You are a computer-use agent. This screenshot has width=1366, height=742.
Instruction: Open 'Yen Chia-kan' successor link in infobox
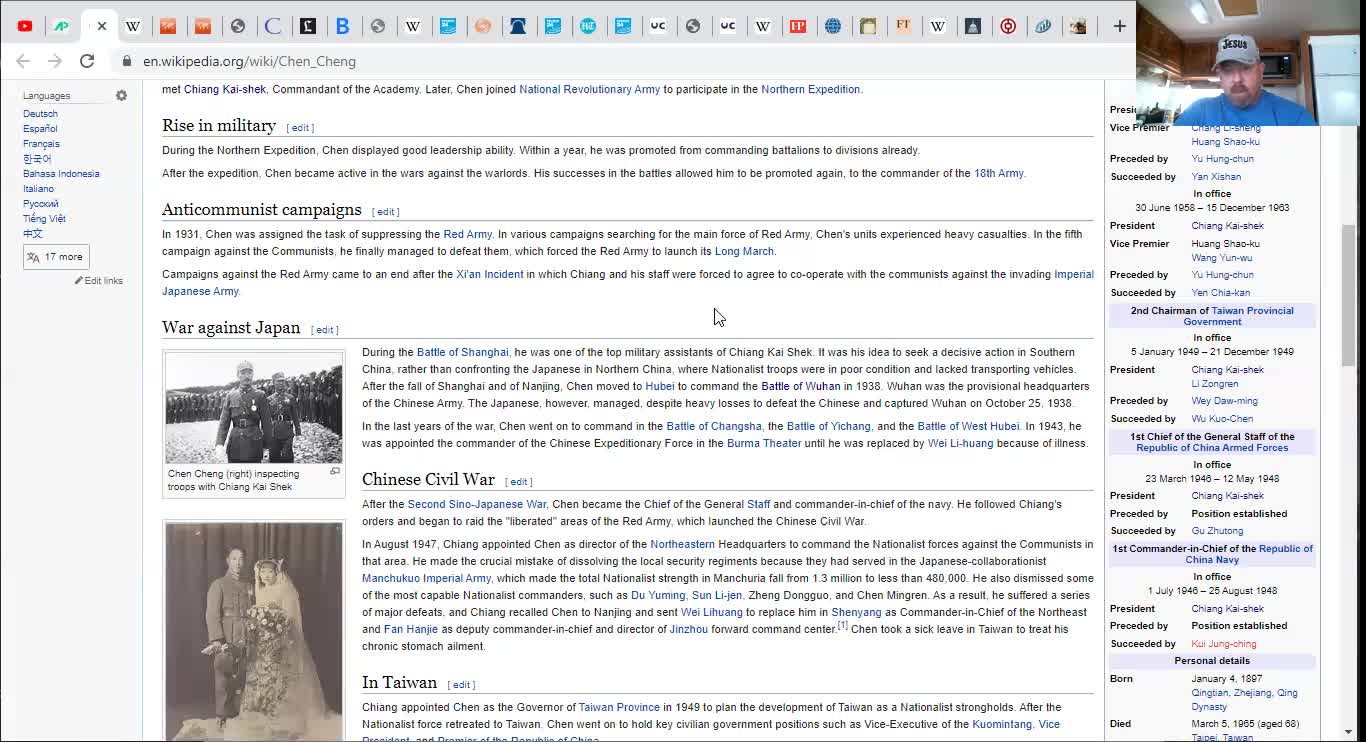click(1221, 293)
